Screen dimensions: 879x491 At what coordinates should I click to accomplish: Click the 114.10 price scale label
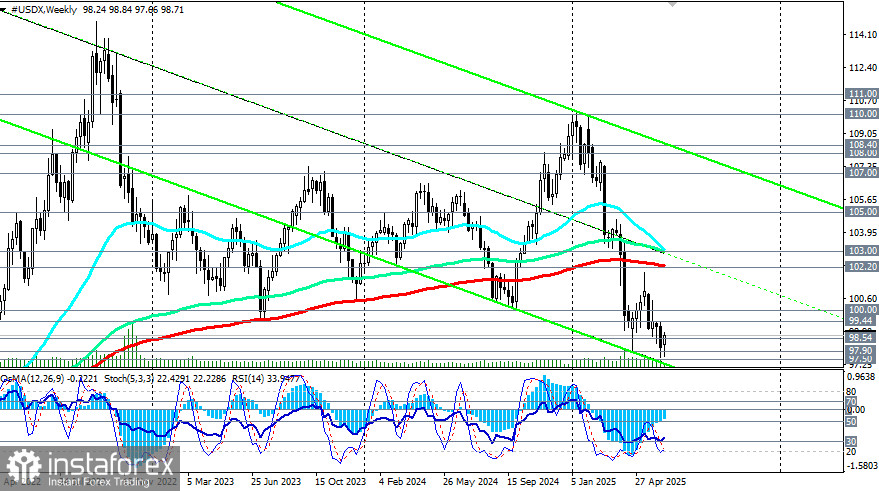(862, 35)
